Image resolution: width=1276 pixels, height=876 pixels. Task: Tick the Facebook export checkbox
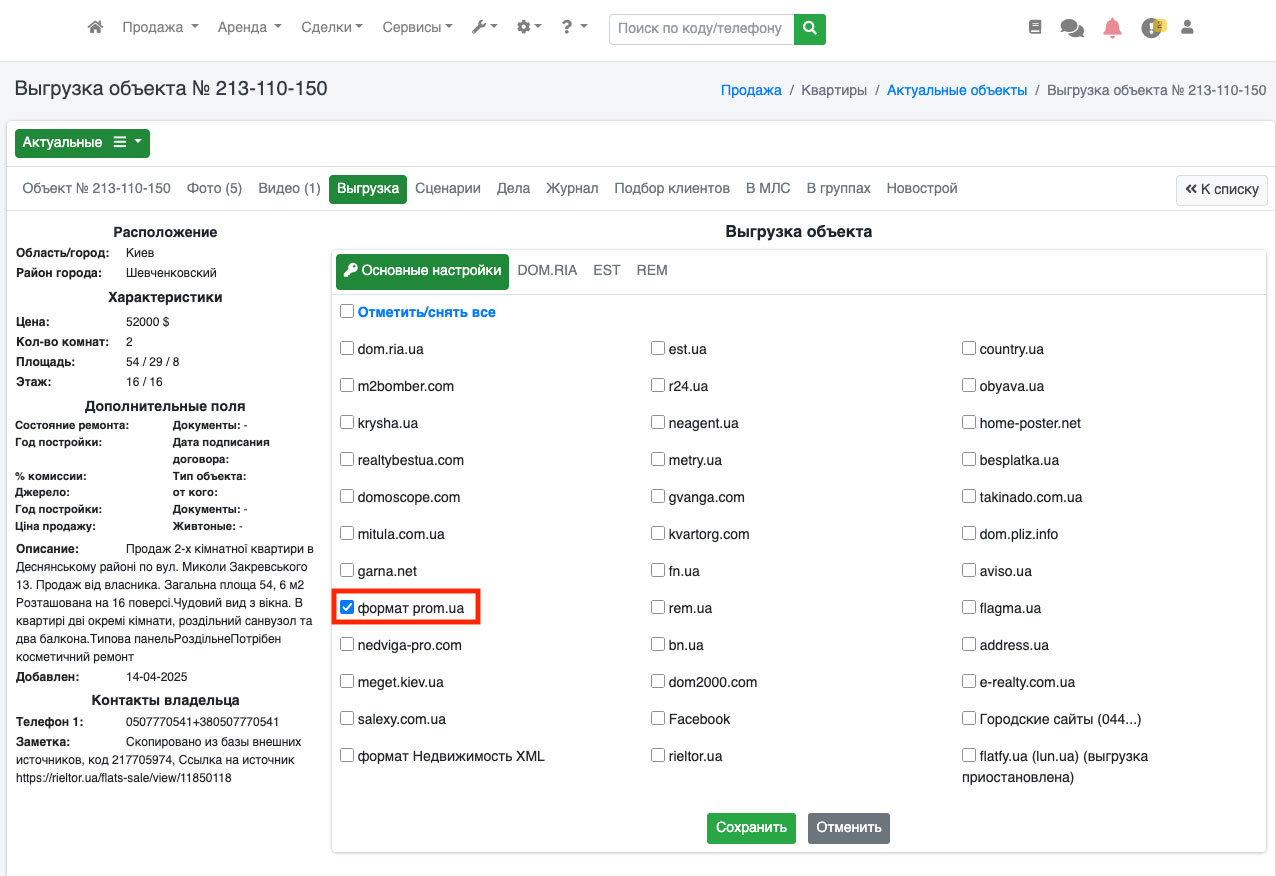coord(658,718)
